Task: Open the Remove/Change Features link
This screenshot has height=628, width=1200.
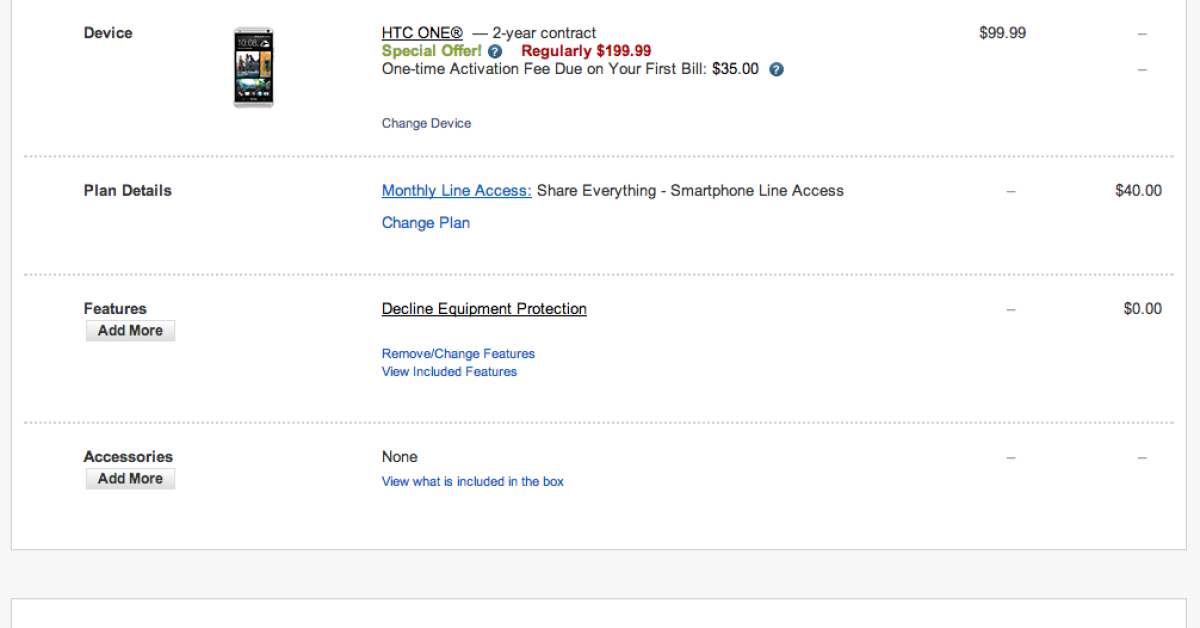Action: click(458, 354)
